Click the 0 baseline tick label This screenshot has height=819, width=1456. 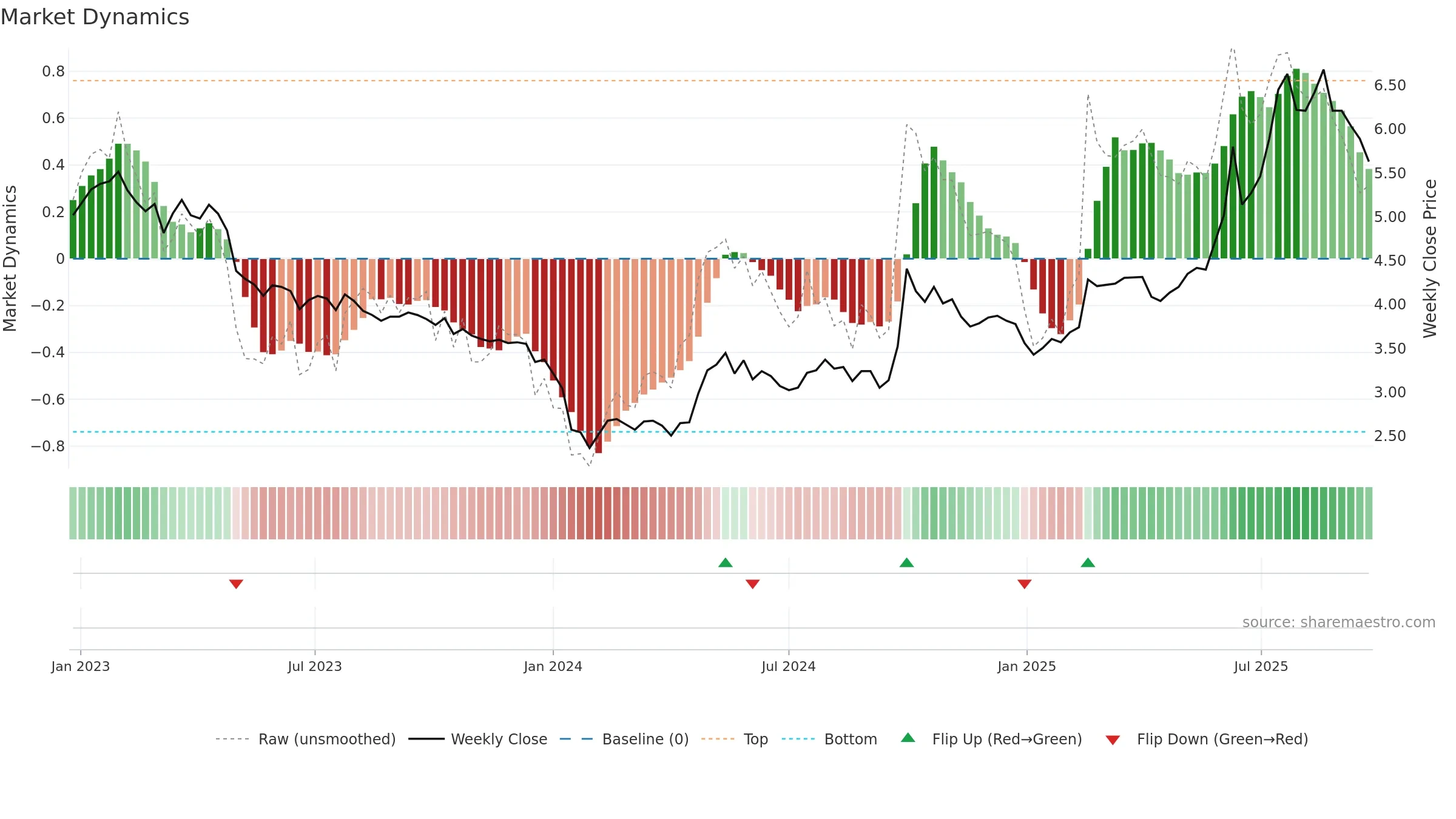tap(60, 259)
